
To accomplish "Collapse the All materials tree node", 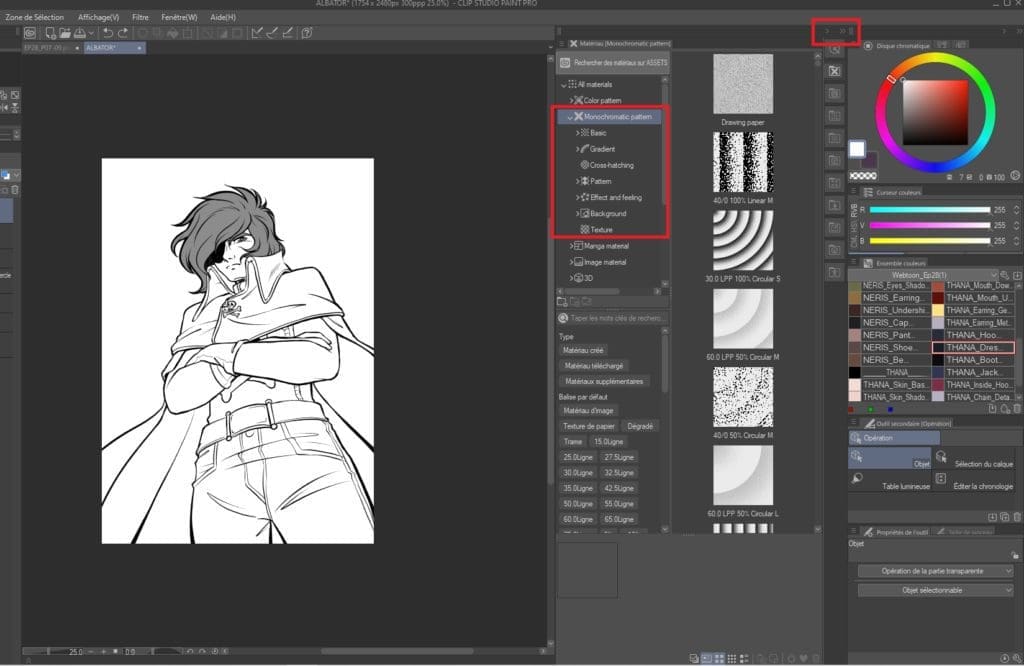I will point(564,85).
